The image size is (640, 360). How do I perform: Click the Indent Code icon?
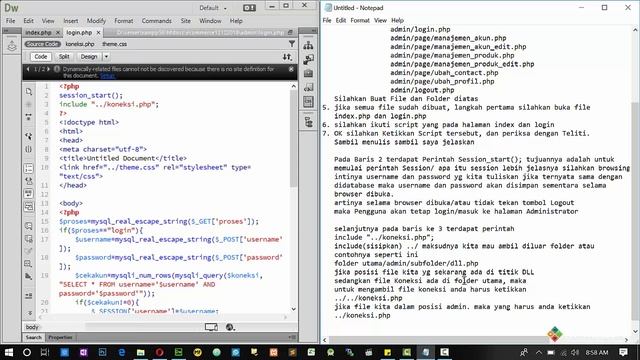[x=29, y=296]
